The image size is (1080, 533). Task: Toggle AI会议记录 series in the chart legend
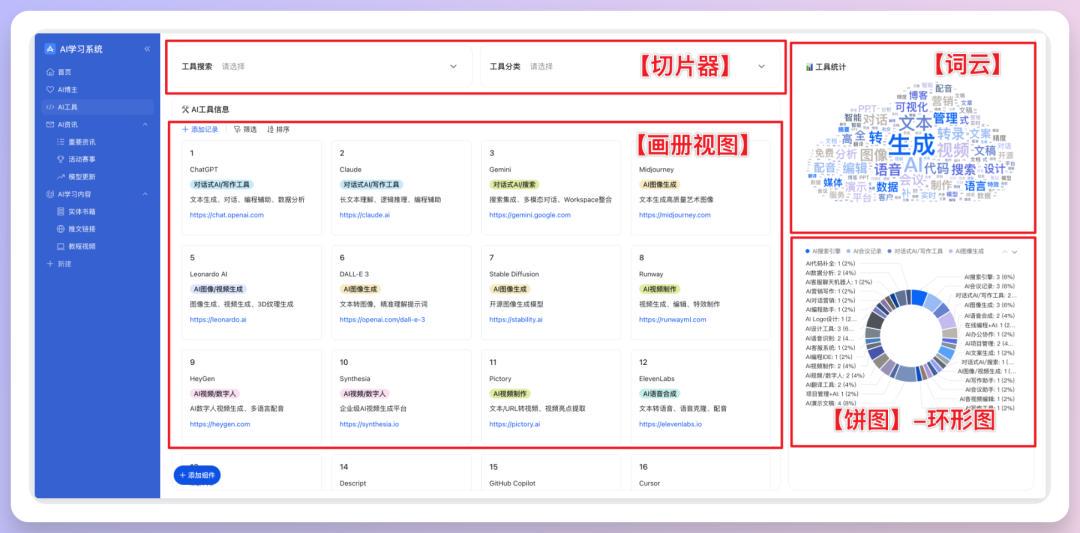tap(863, 252)
